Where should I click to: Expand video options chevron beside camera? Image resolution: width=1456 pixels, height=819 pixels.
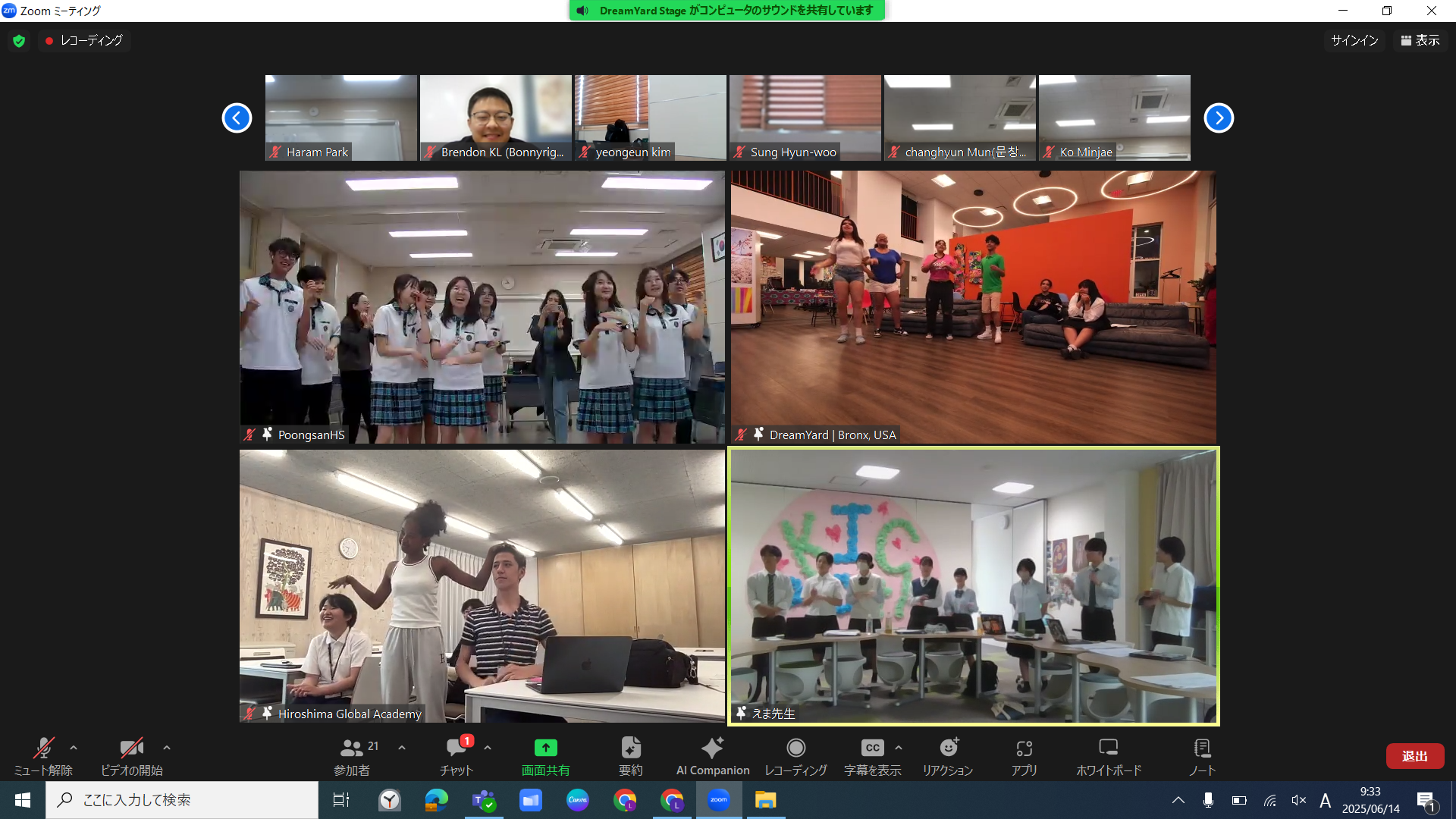(167, 748)
